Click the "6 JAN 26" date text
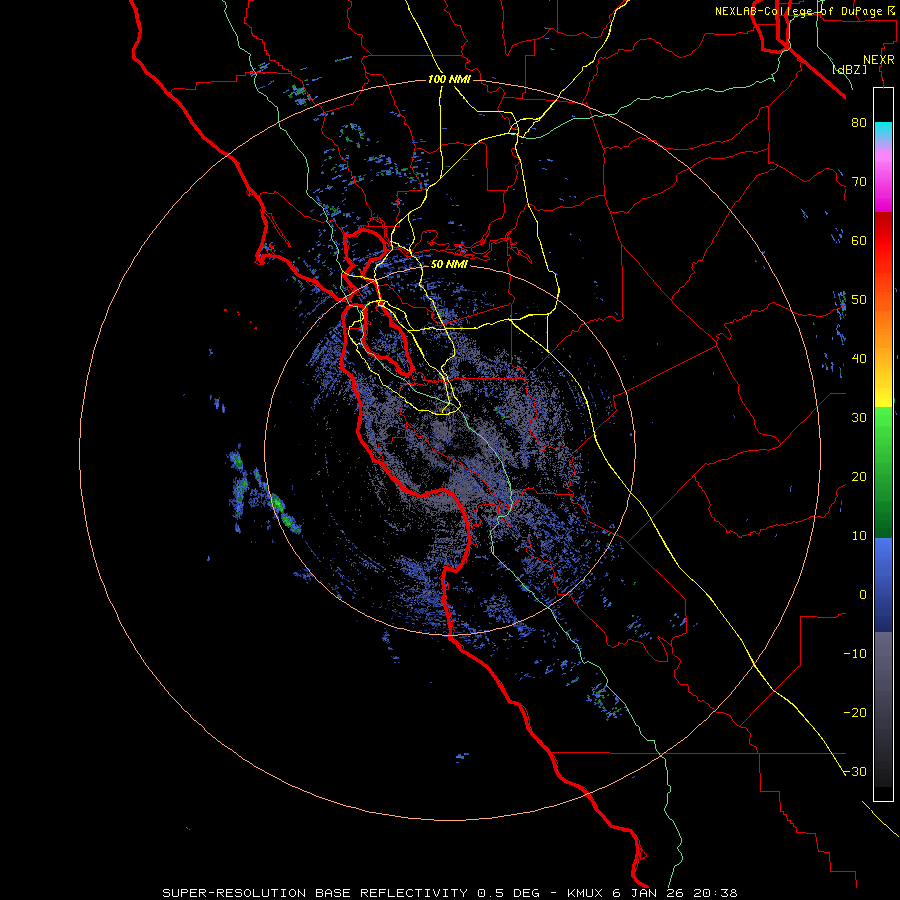The image size is (900, 900). click(x=649, y=893)
